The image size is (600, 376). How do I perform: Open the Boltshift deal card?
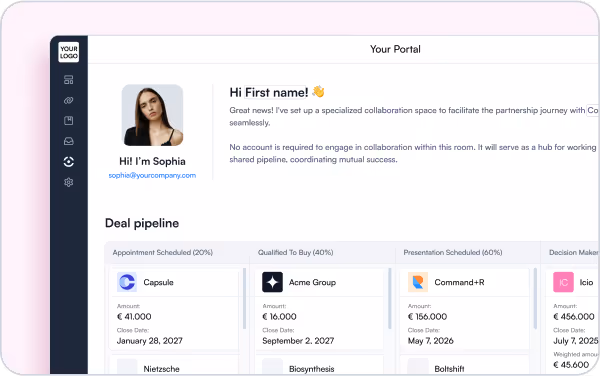tap(465, 365)
